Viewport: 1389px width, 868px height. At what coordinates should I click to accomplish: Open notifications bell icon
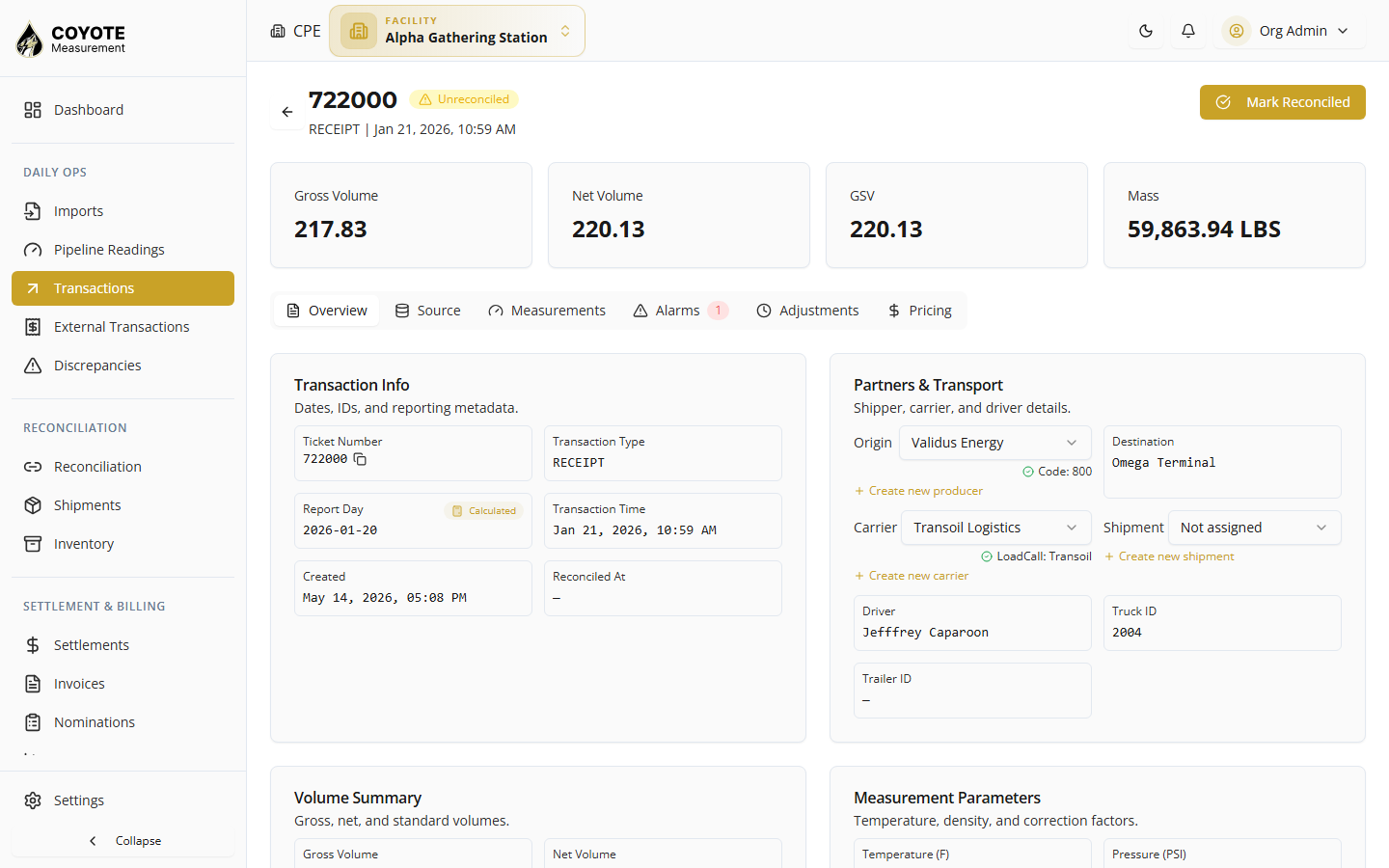pyautogui.click(x=1188, y=31)
